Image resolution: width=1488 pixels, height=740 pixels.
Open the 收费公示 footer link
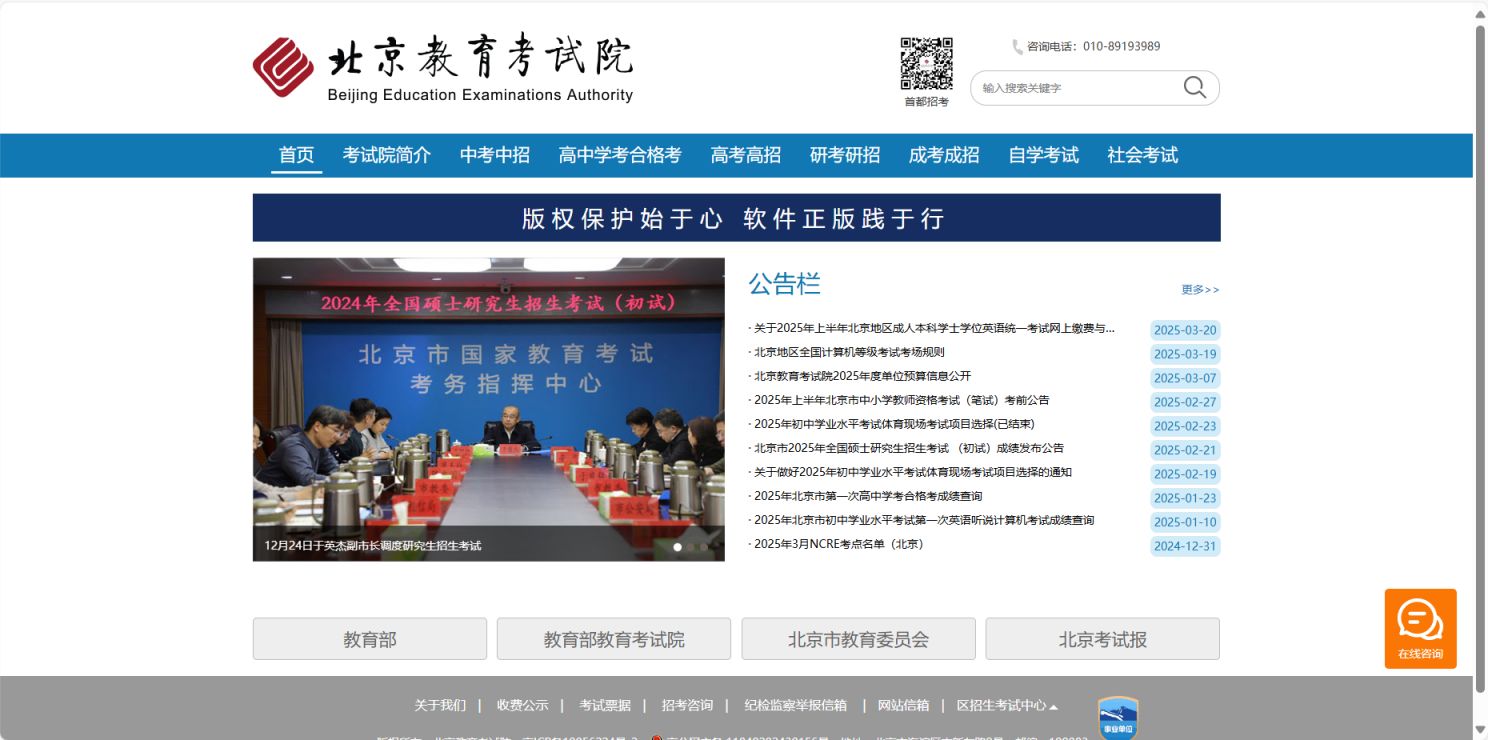(523, 706)
